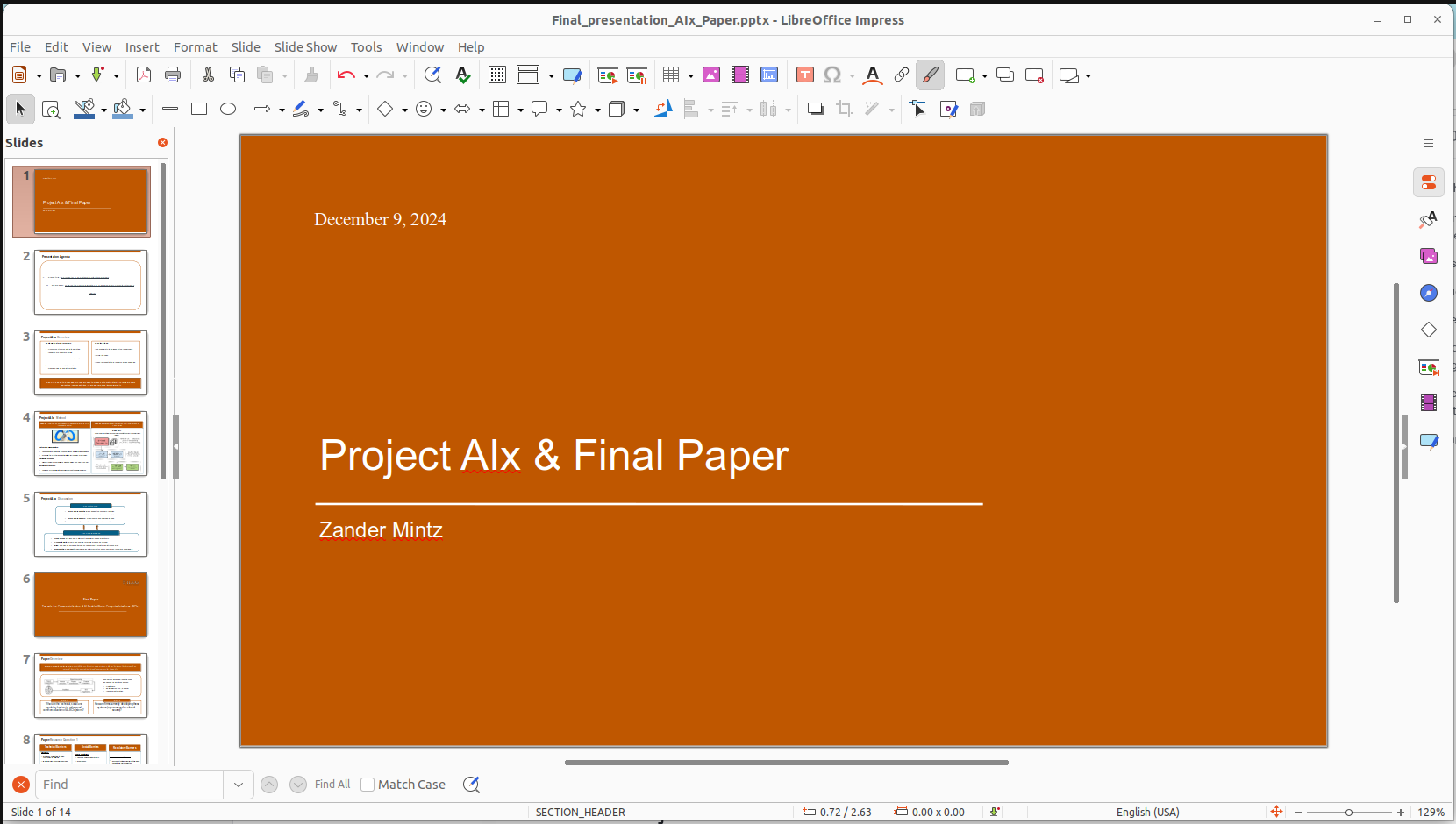Close the Find toolbar red button
Image resolution: width=1456 pixels, height=824 pixels.
click(21, 785)
